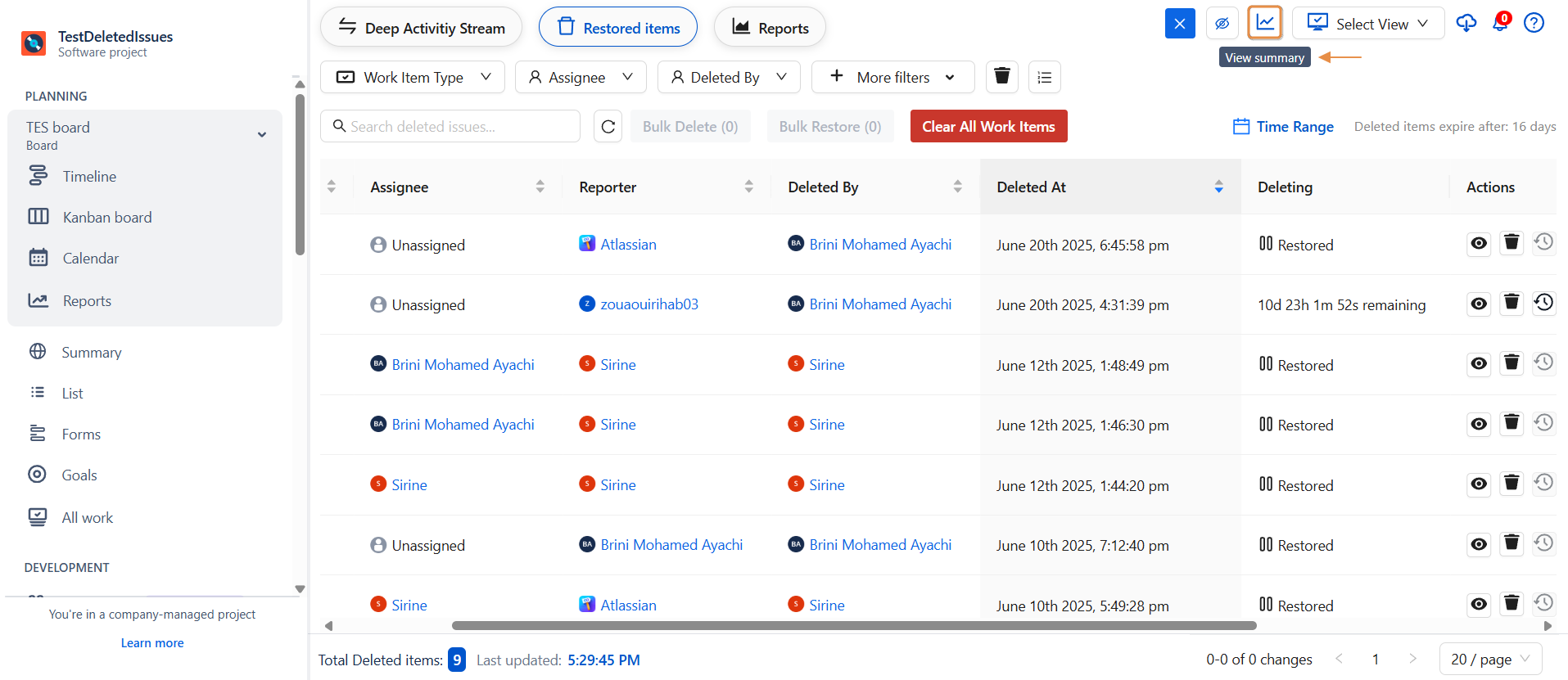Image resolution: width=1568 pixels, height=680 pixels.
Task: Click the View summary chart icon
Action: [1264, 23]
